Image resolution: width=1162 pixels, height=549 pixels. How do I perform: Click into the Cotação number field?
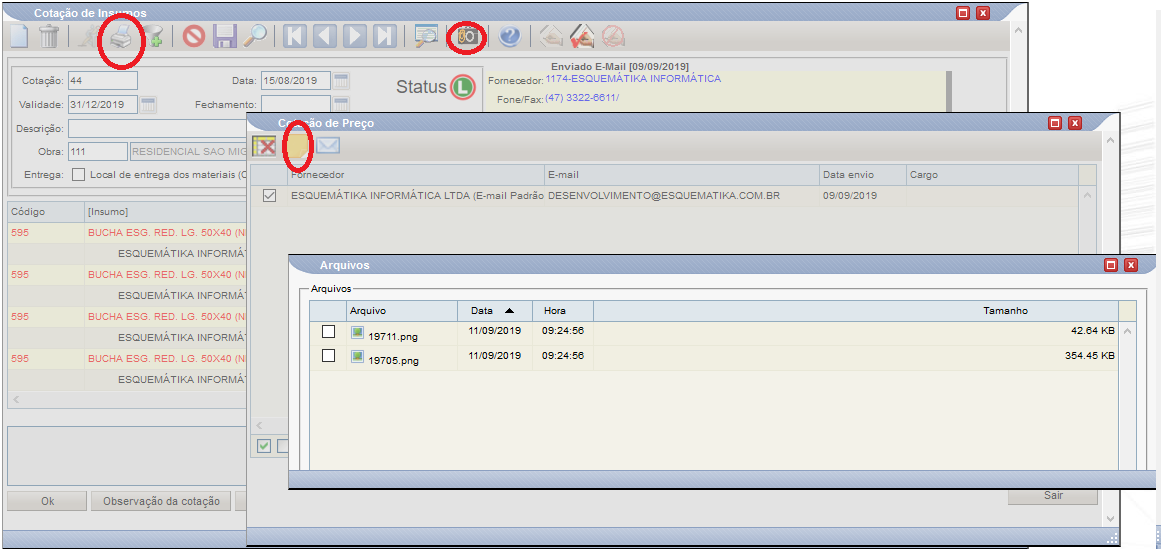pyautogui.click(x=102, y=81)
